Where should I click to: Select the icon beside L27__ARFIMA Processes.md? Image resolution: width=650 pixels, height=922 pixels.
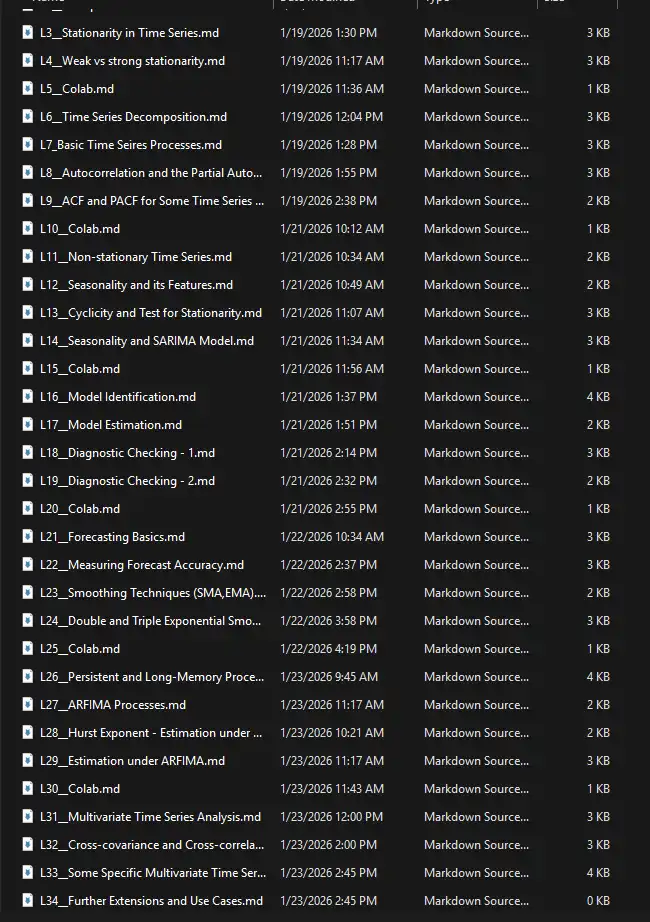click(28, 705)
